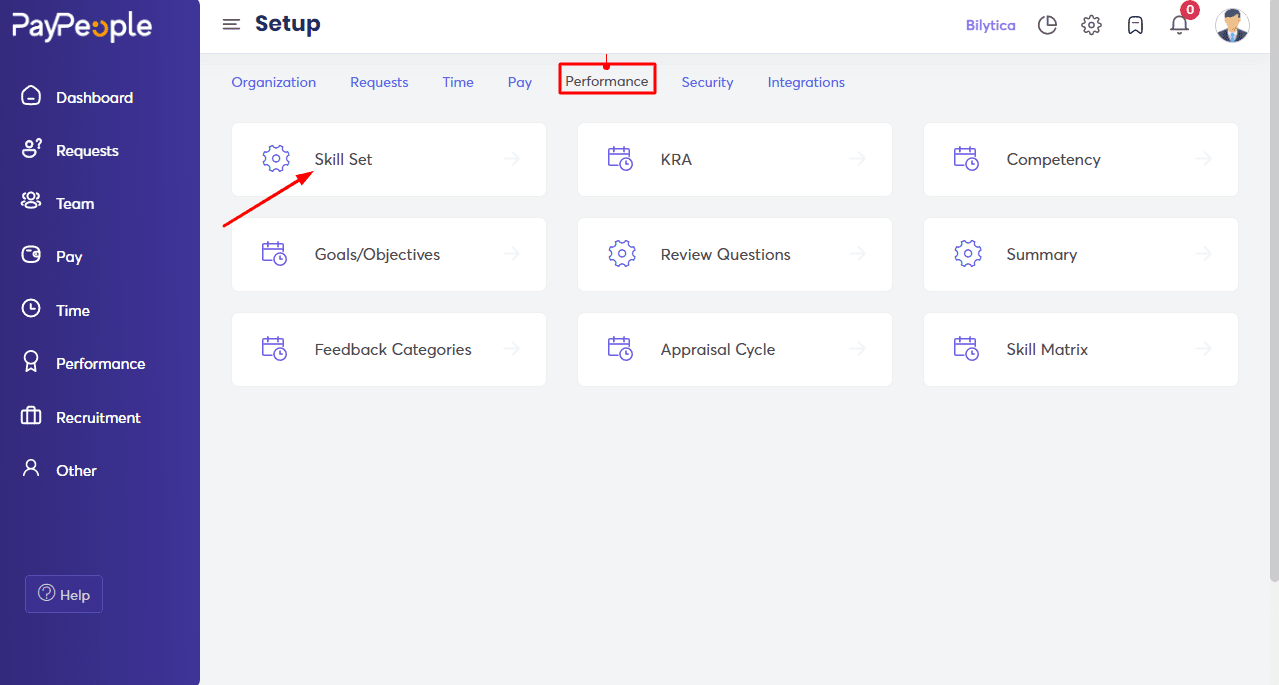Toggle the hamburger menu beside Setup
1279x685 pixels.
tap(231, 24)
